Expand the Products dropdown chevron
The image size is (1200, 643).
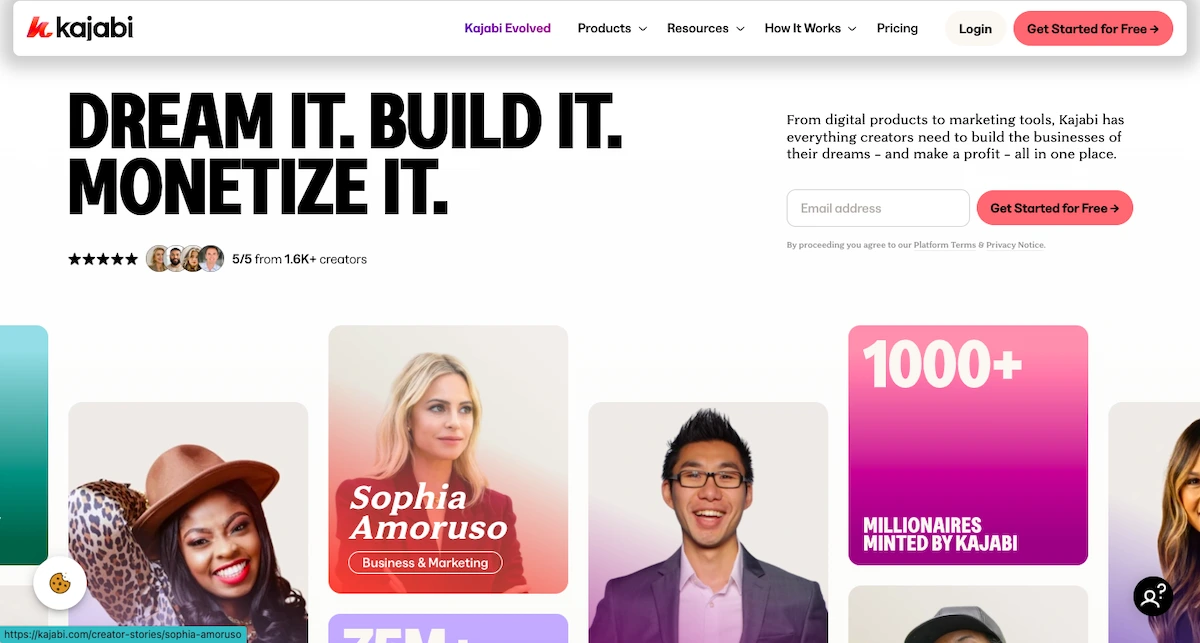tap(642, 29)
